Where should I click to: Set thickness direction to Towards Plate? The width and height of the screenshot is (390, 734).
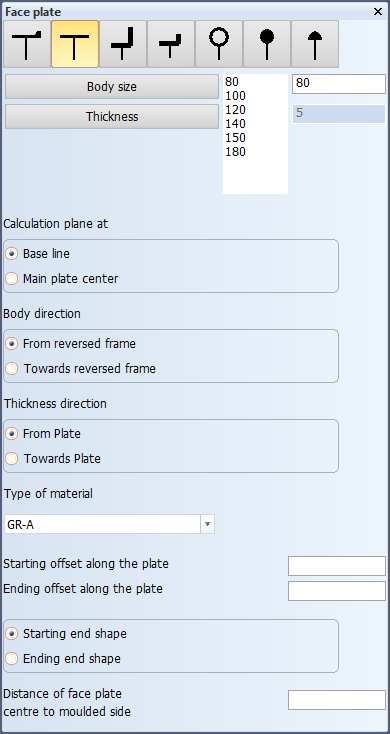pos(53,459)
